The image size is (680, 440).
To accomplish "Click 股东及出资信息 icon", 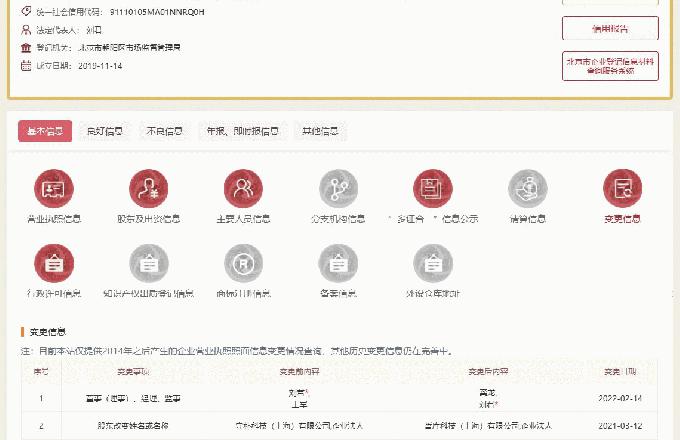I will (x=149, y=189).
